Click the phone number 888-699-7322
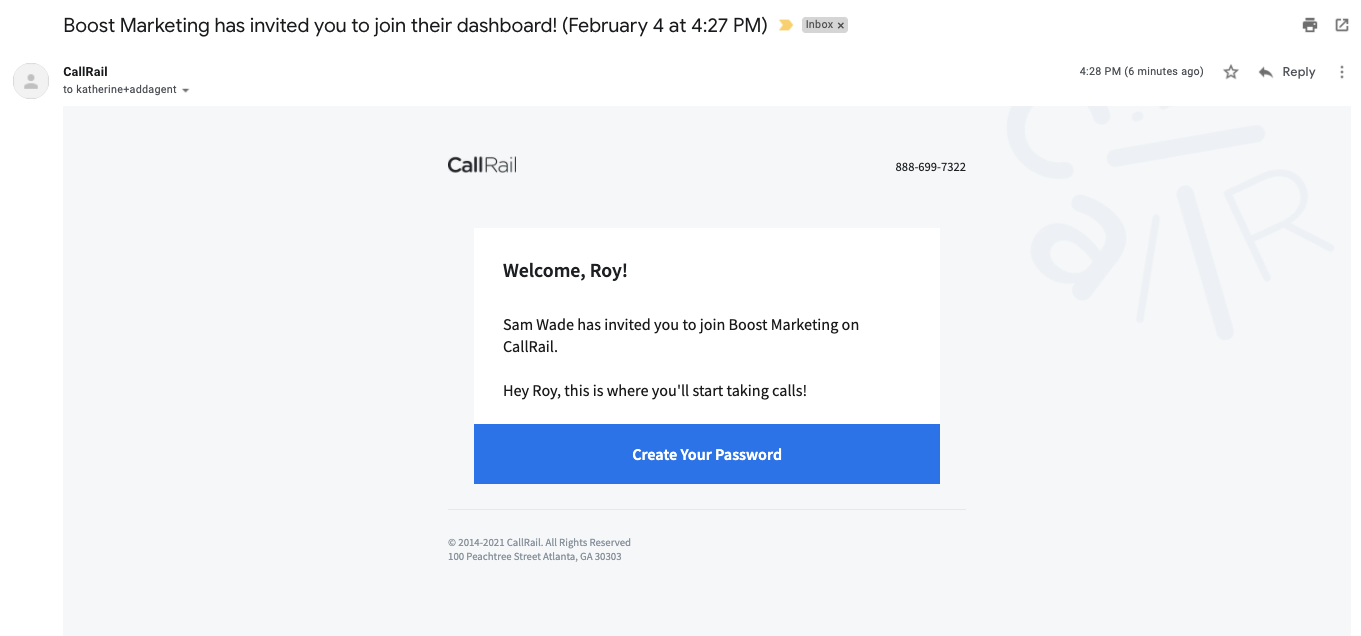 tap(930, 167)
